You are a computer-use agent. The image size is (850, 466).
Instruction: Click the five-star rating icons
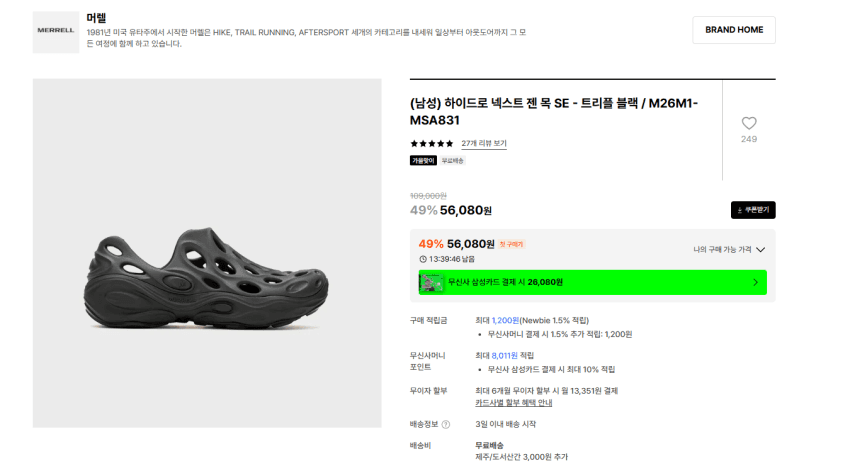[432, 144]
